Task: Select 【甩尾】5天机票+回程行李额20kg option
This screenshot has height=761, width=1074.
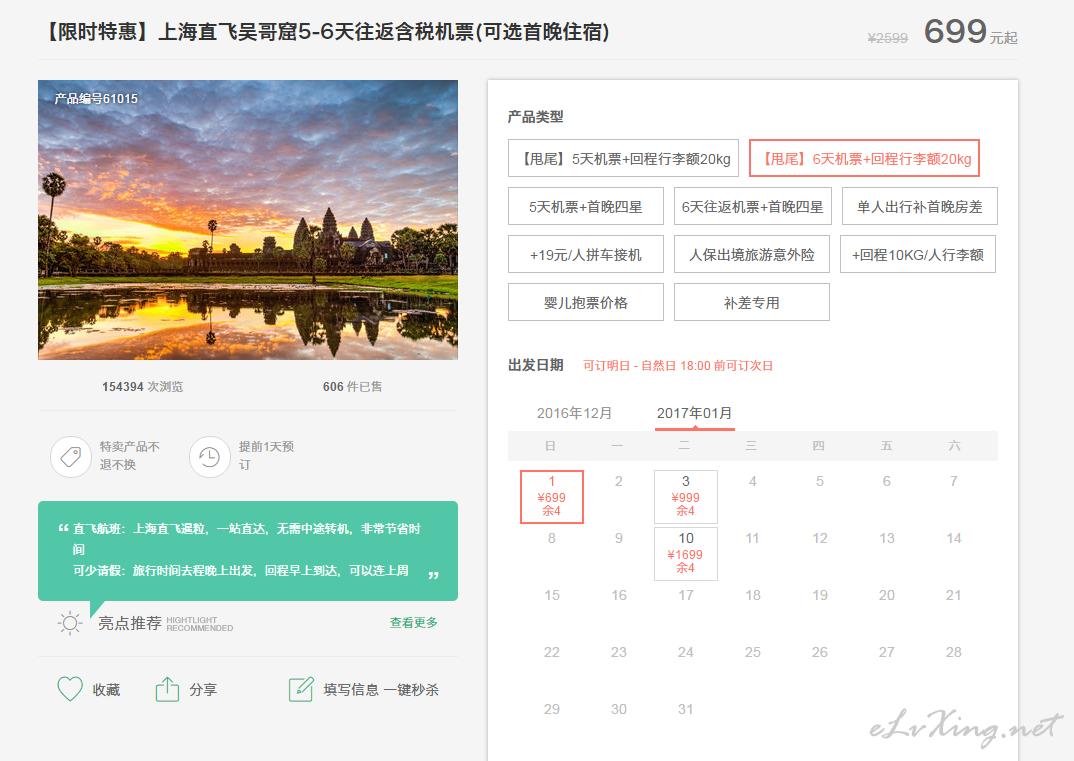Action: [x=623, y=158]
